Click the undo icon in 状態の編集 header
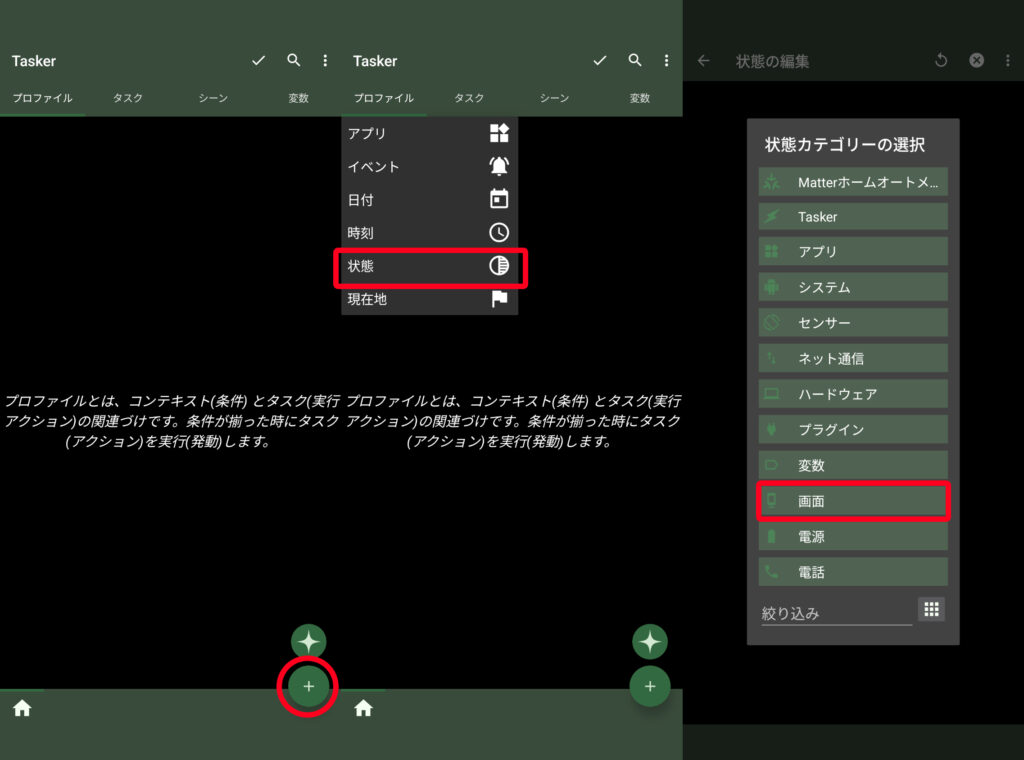This screenshot has height=760, width=1024. coord(940,61)
